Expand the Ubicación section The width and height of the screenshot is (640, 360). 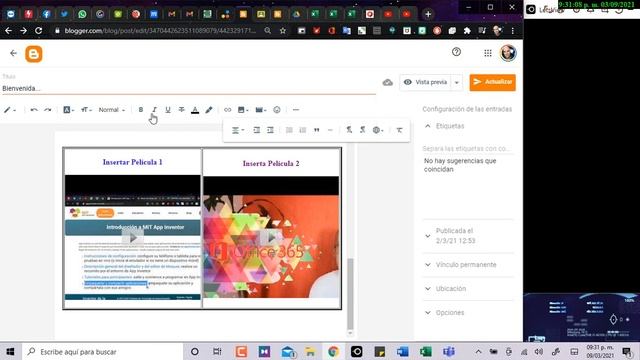pos(427,289)
